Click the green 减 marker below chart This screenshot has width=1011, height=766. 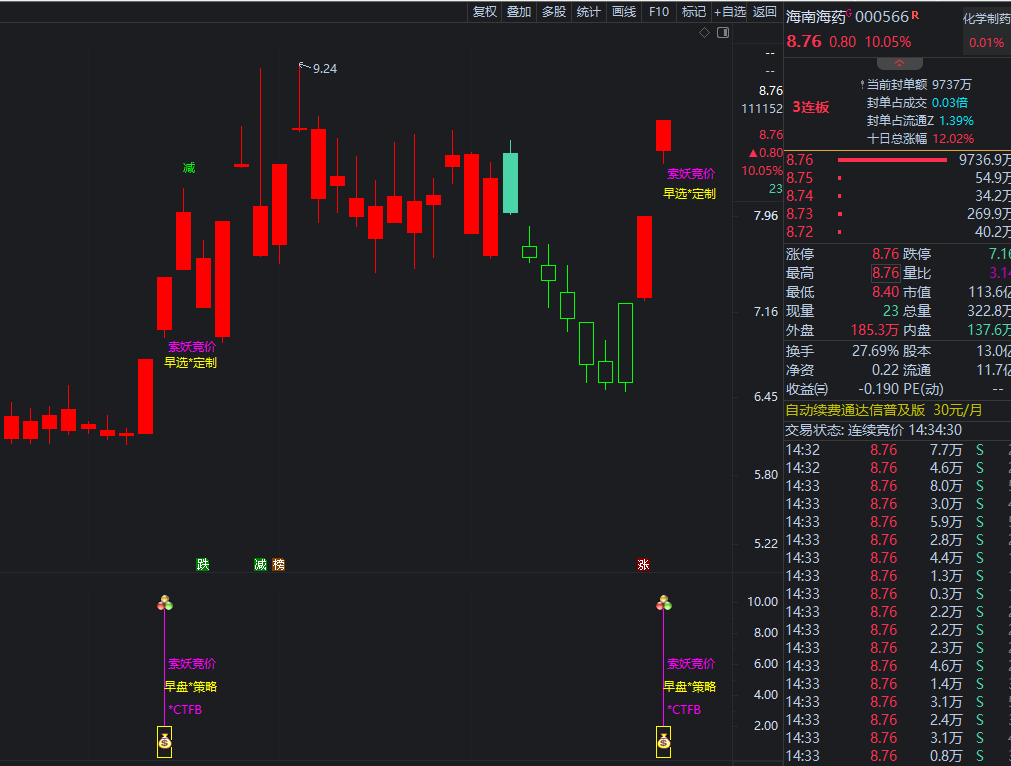(x=260, y=565)
